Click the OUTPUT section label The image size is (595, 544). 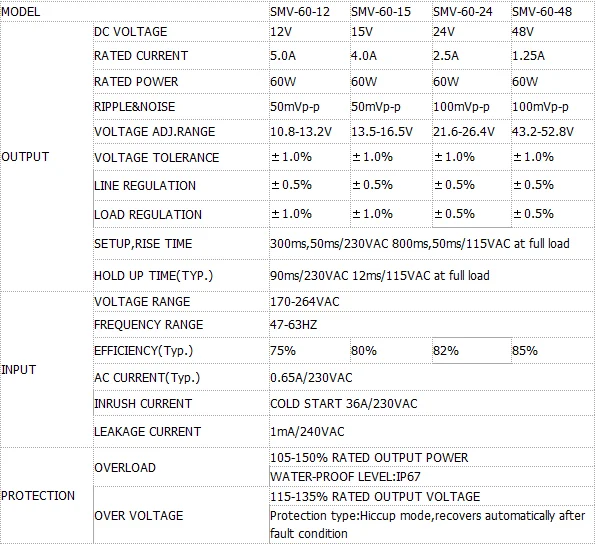click(25, 157)
